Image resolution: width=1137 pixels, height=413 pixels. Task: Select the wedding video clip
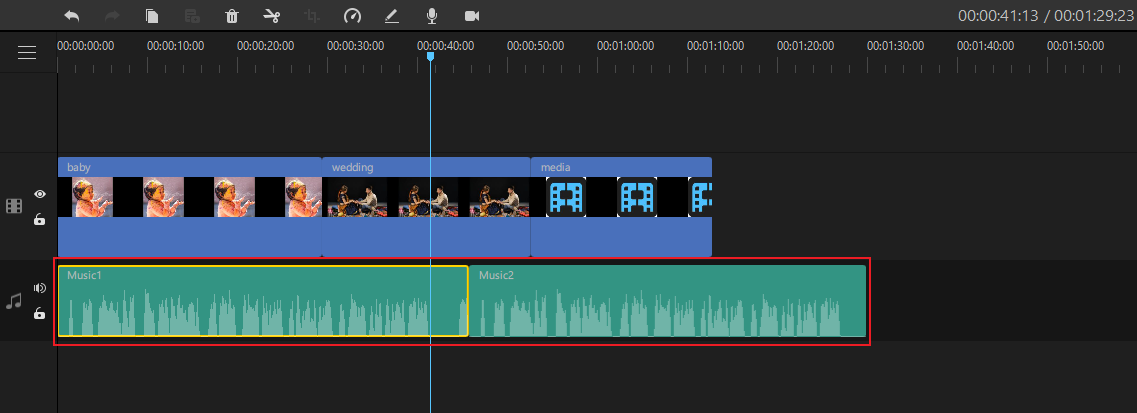(x=426, y=206)
